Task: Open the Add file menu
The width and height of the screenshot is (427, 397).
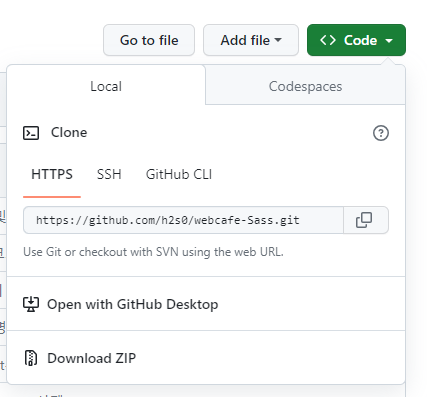Action: pos(251,40)
